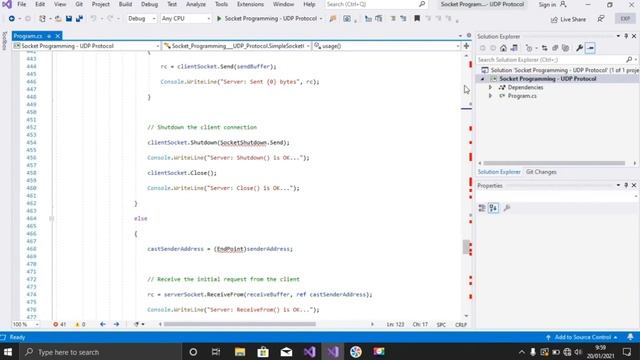Image resolution: width=640 pixels, height=360 pixels.
Task: Open the File menu
Action: 22,4
